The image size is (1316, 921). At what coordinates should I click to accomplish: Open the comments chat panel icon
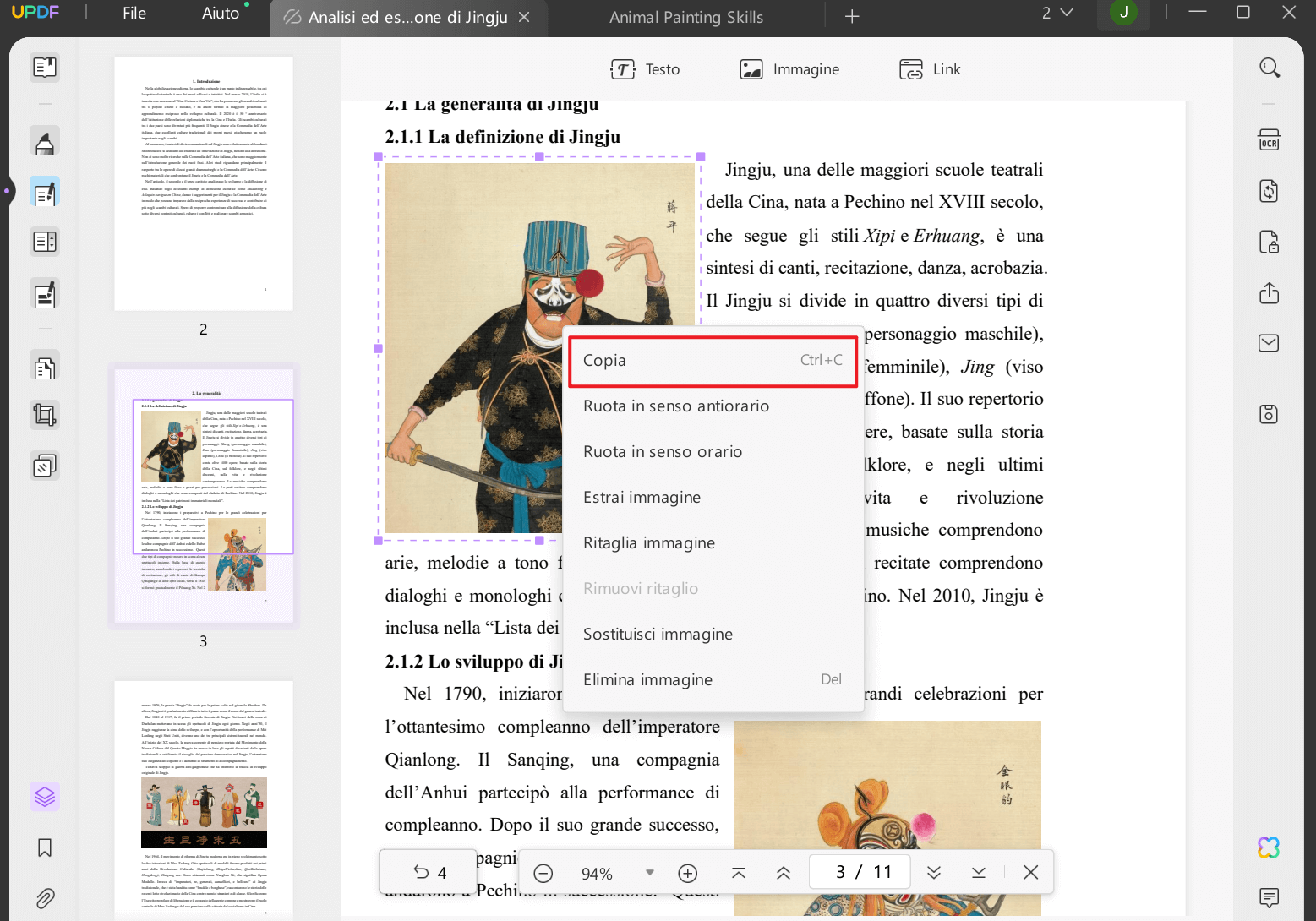(x=1269, y=896)
